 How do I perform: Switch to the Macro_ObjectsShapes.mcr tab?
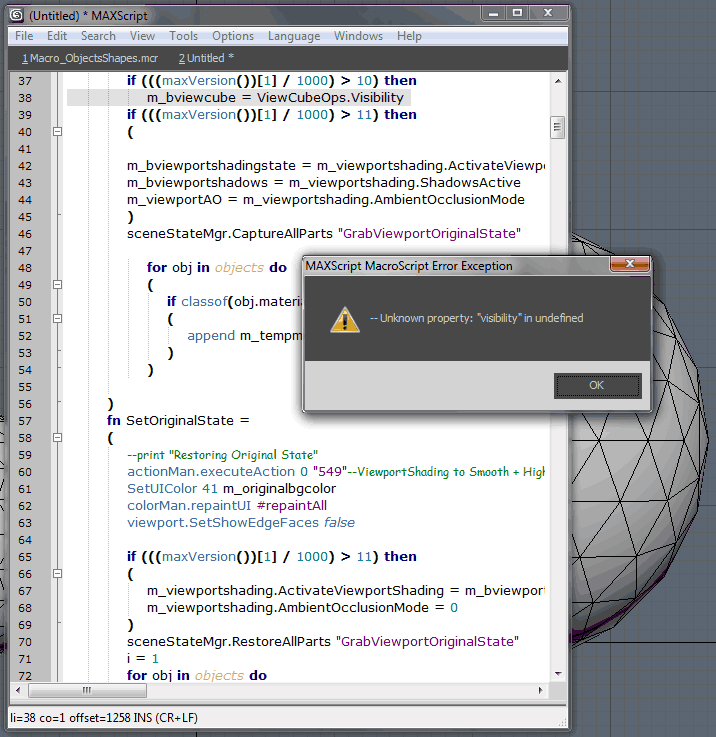90,58
